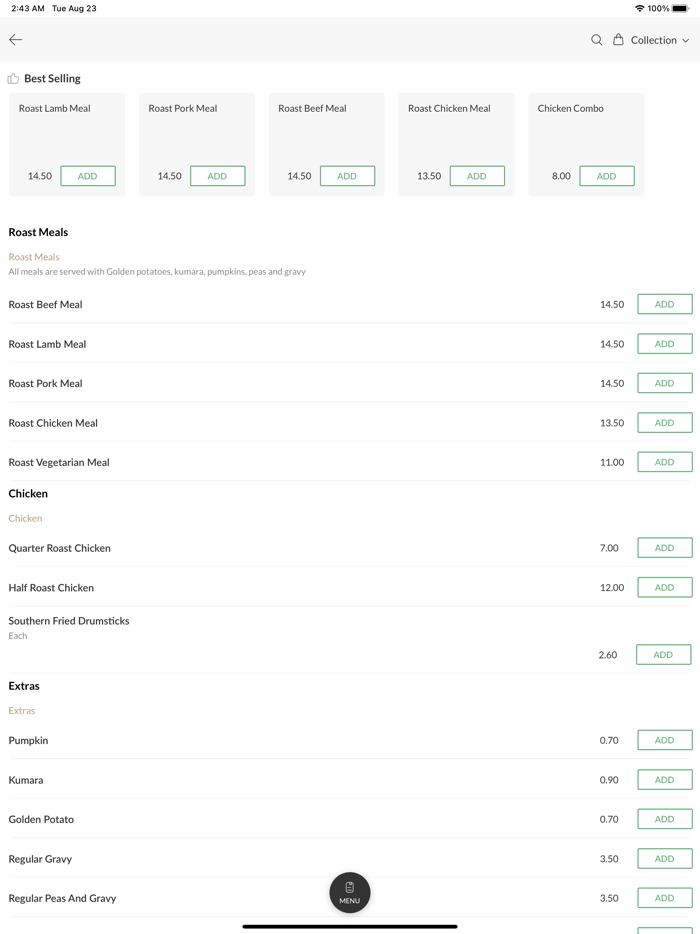Add Roast Lamb Meal from Best Selling
The image size is (700, 934).
pyautogui.click(x=88, y=176)
